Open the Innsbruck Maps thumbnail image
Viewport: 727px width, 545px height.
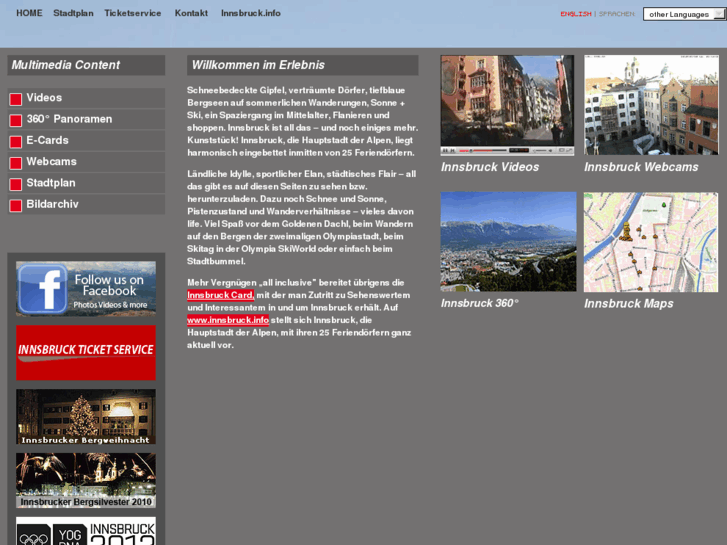pos(651,242)
